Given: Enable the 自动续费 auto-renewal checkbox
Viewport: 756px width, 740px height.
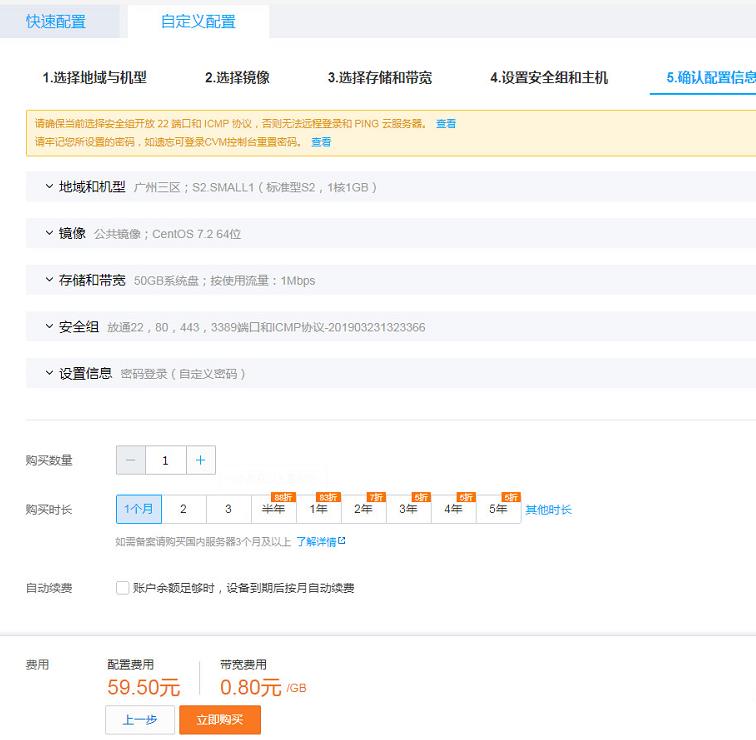Looking at the screenshot, I should (122, 588).
